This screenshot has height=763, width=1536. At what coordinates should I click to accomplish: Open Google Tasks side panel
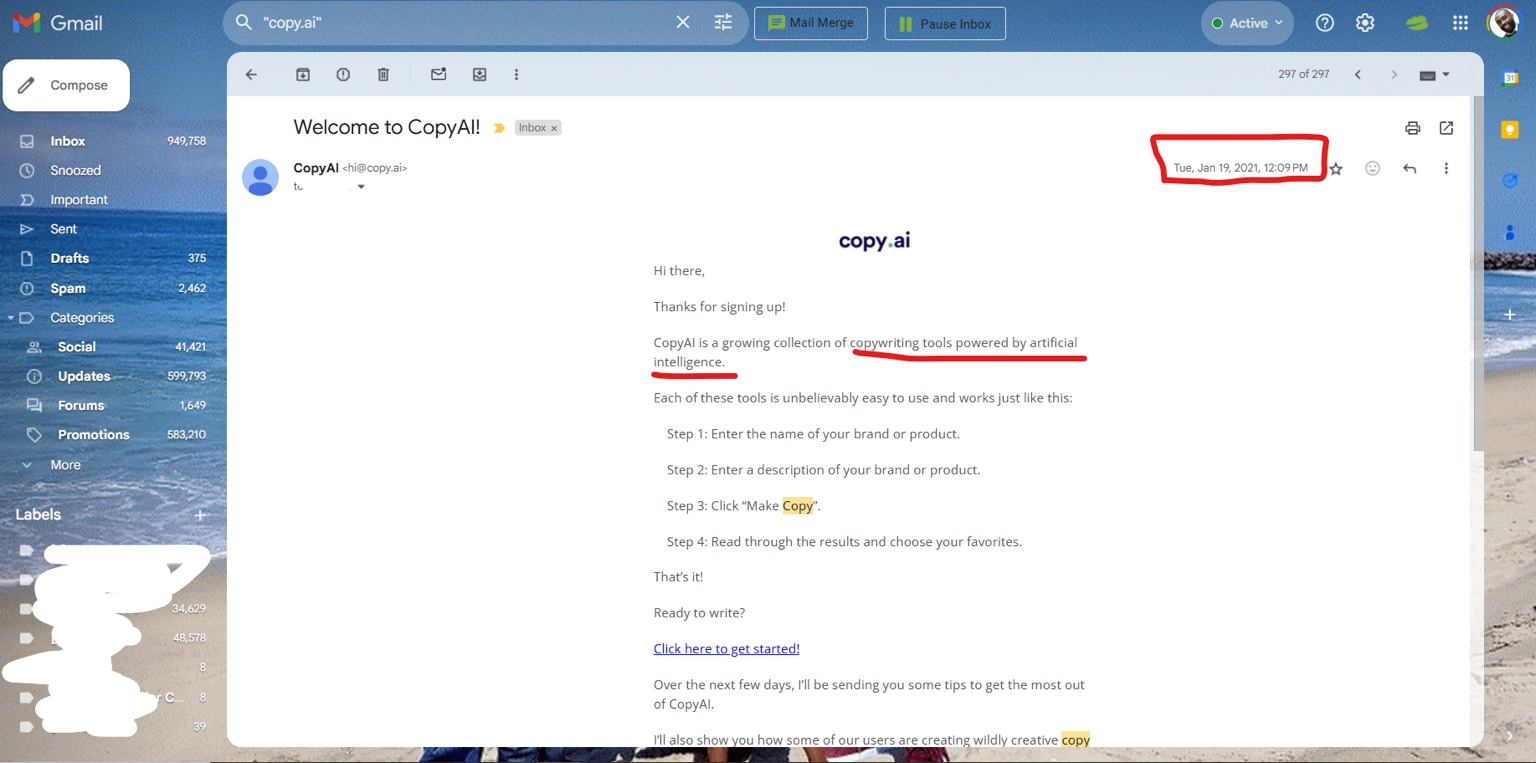pos(1510,180)
